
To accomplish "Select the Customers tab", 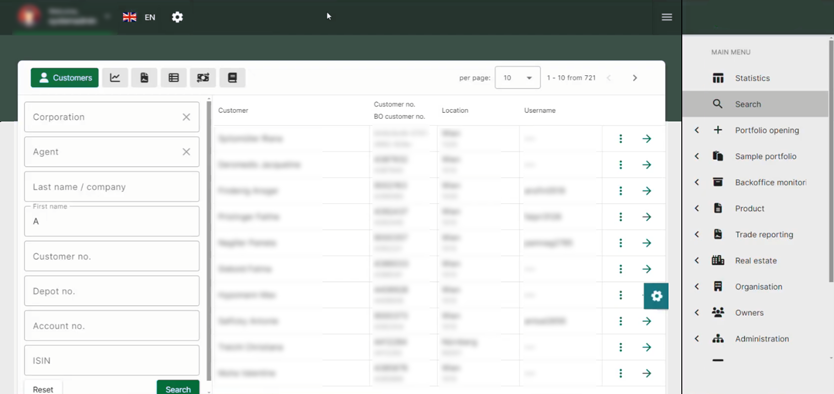I will click(x=64, y=78).
